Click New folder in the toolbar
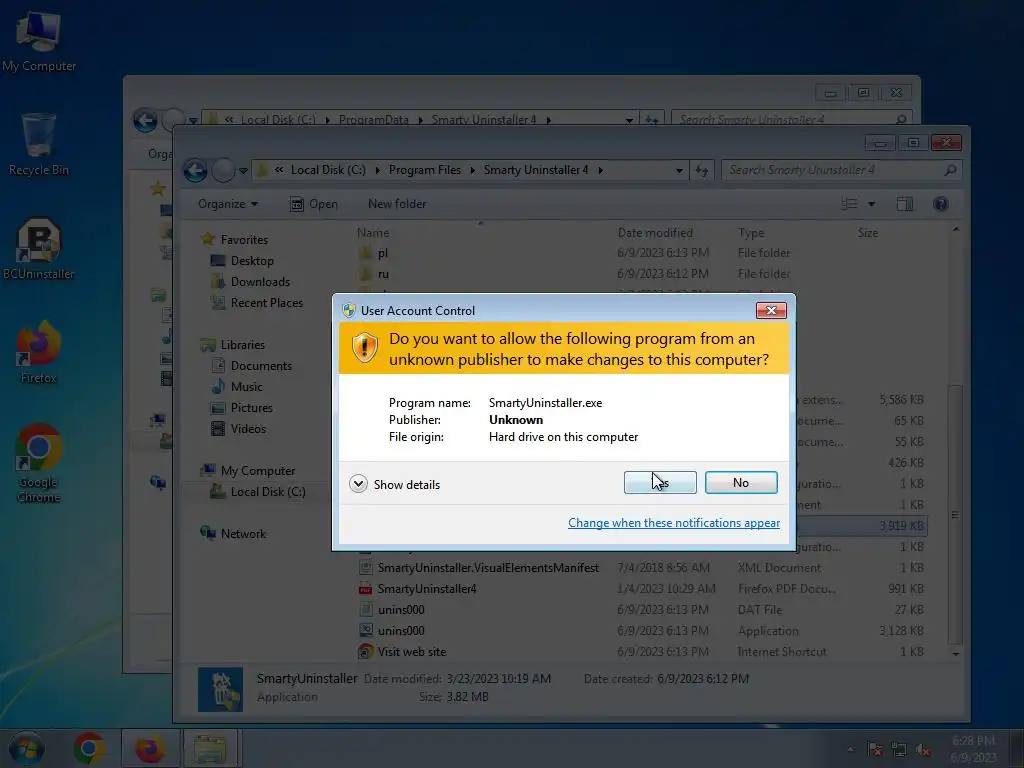 (x=397, y=204)
